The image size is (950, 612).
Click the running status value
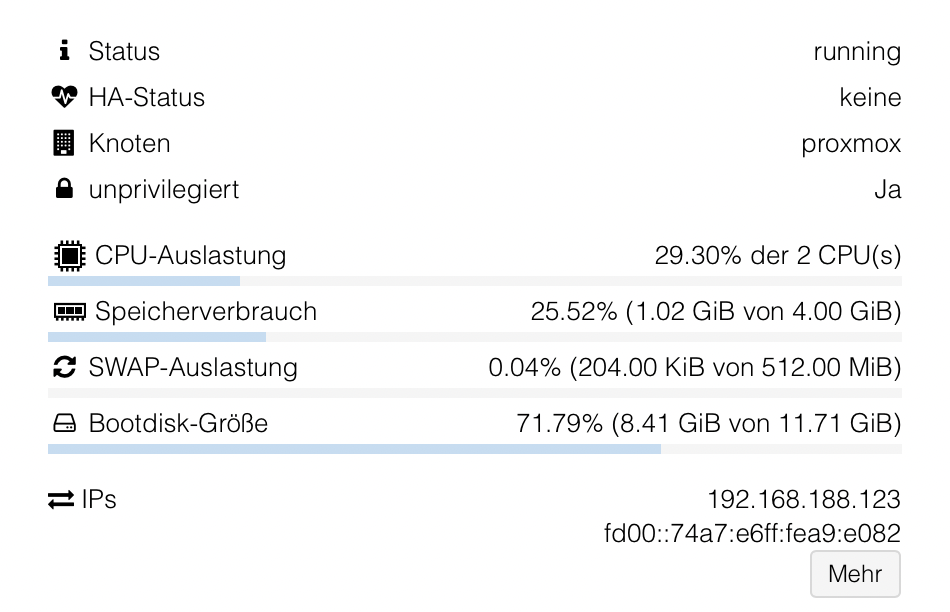point(857,52)
